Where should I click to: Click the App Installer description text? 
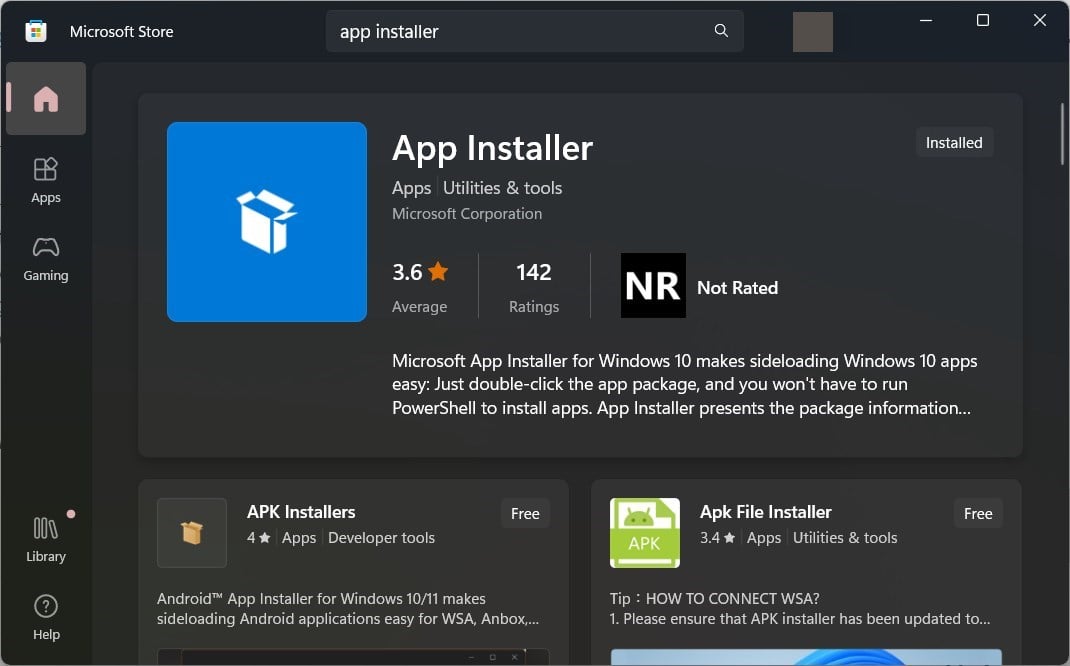[x=684, y=384]
